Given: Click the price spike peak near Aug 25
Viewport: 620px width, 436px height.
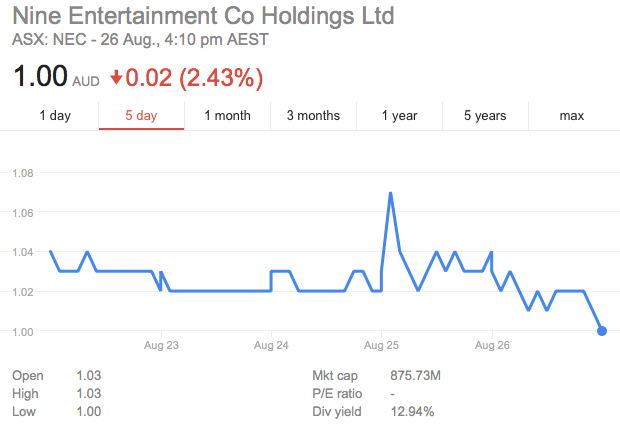Looking at the screenshot, I should pyautogui.click(x=391, y=193).
